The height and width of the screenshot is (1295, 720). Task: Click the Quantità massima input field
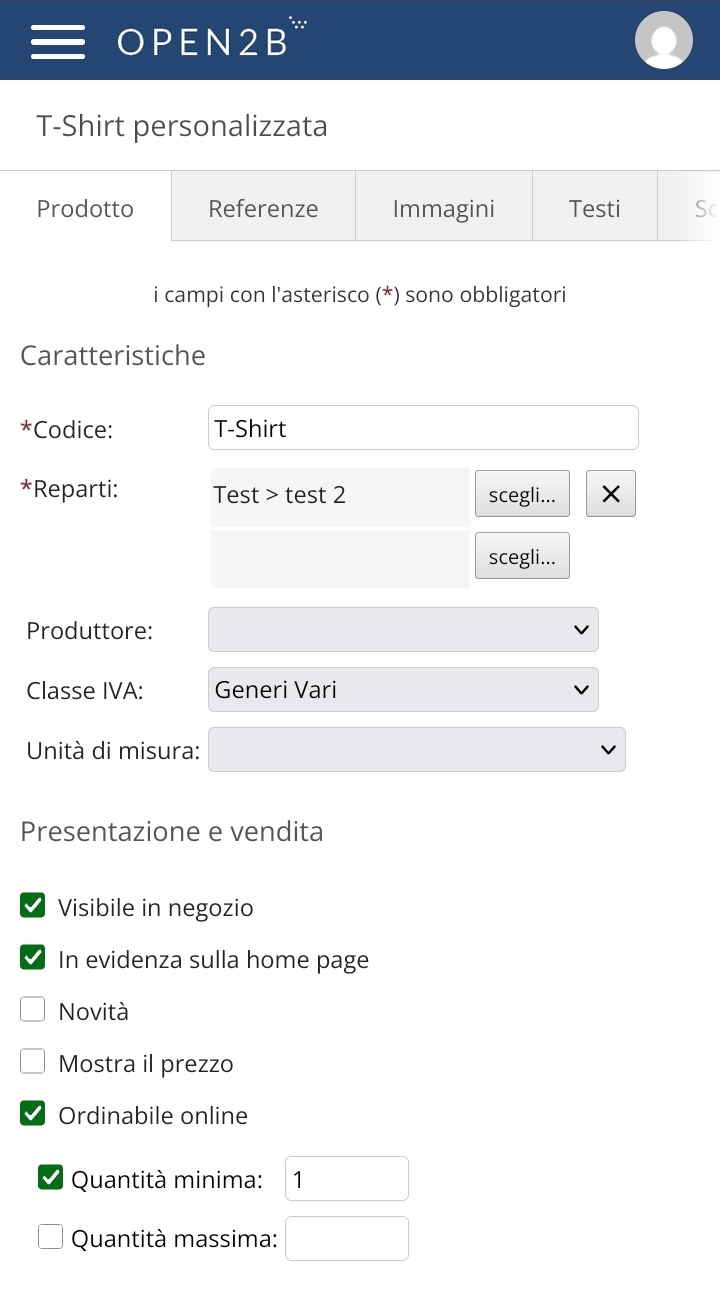click(x=346, y=1238)
